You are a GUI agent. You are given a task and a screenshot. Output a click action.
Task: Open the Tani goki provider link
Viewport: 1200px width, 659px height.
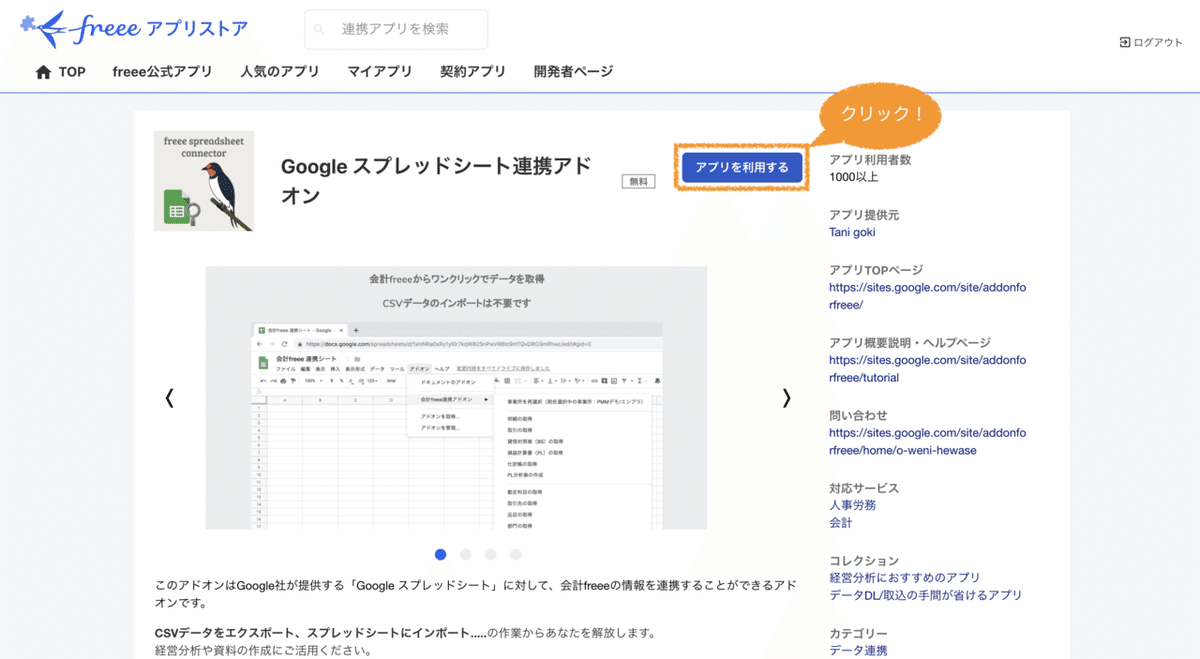(x=852, y=232)
